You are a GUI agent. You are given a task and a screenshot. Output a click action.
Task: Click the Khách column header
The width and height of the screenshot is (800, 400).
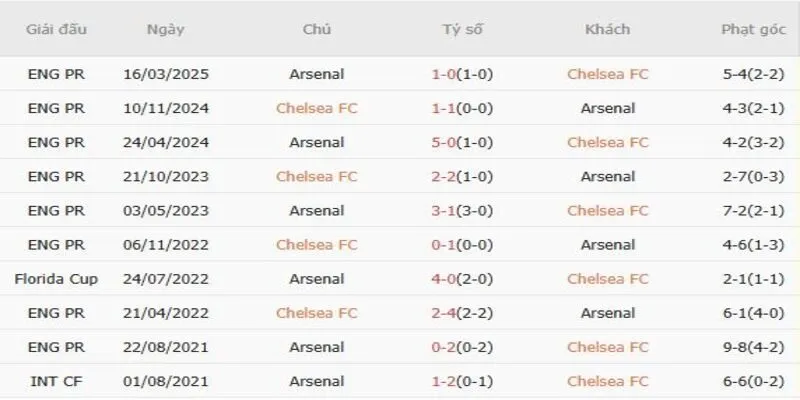607,29
